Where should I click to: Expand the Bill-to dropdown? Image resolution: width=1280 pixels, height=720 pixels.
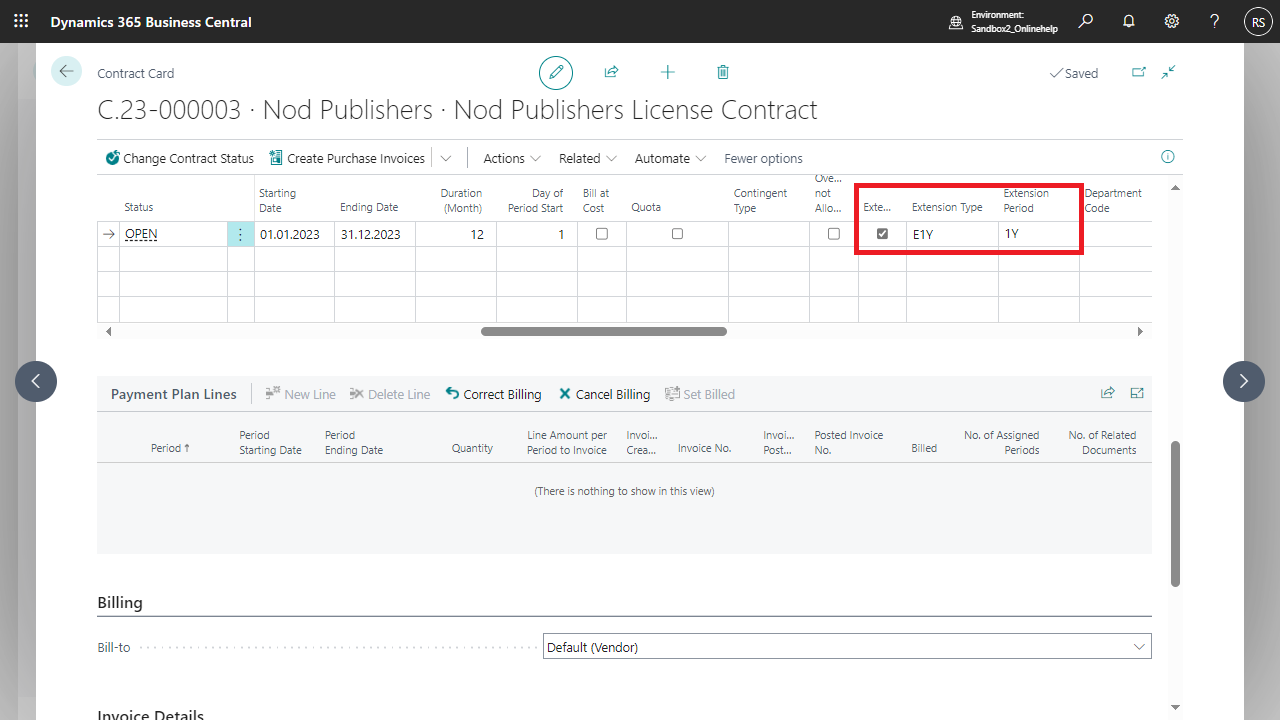1139,647
